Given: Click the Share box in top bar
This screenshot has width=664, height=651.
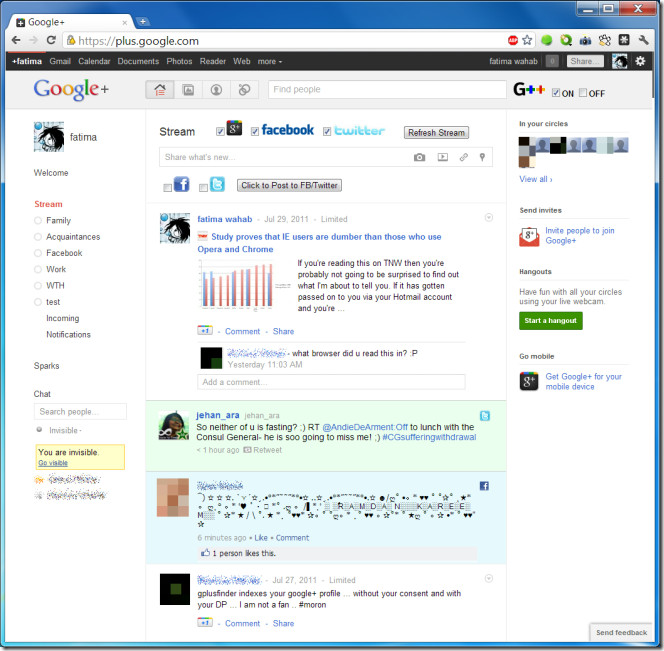Looking at the screenshot, I should (586, 61).
